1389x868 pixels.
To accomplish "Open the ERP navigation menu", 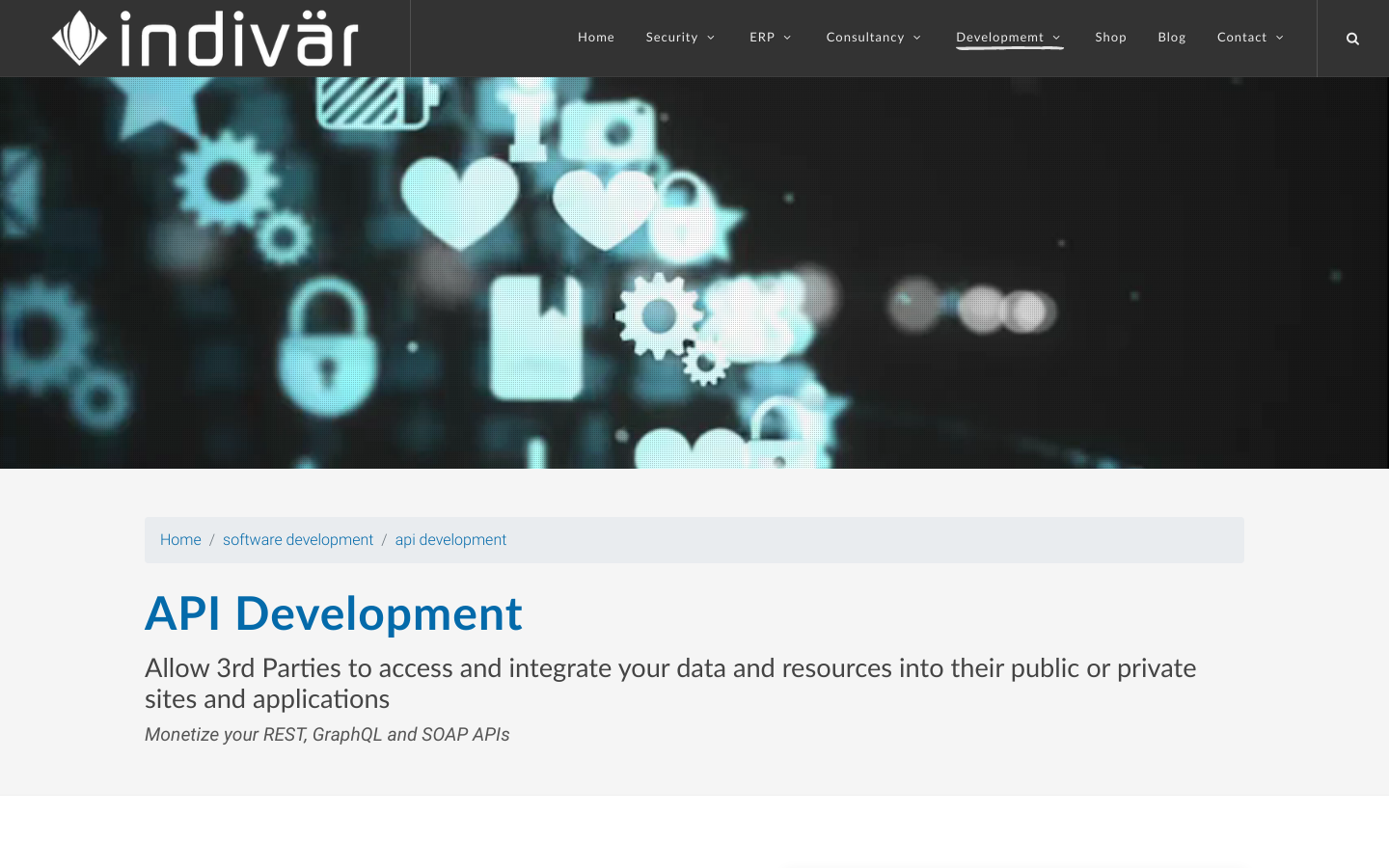I will (762, 38).
